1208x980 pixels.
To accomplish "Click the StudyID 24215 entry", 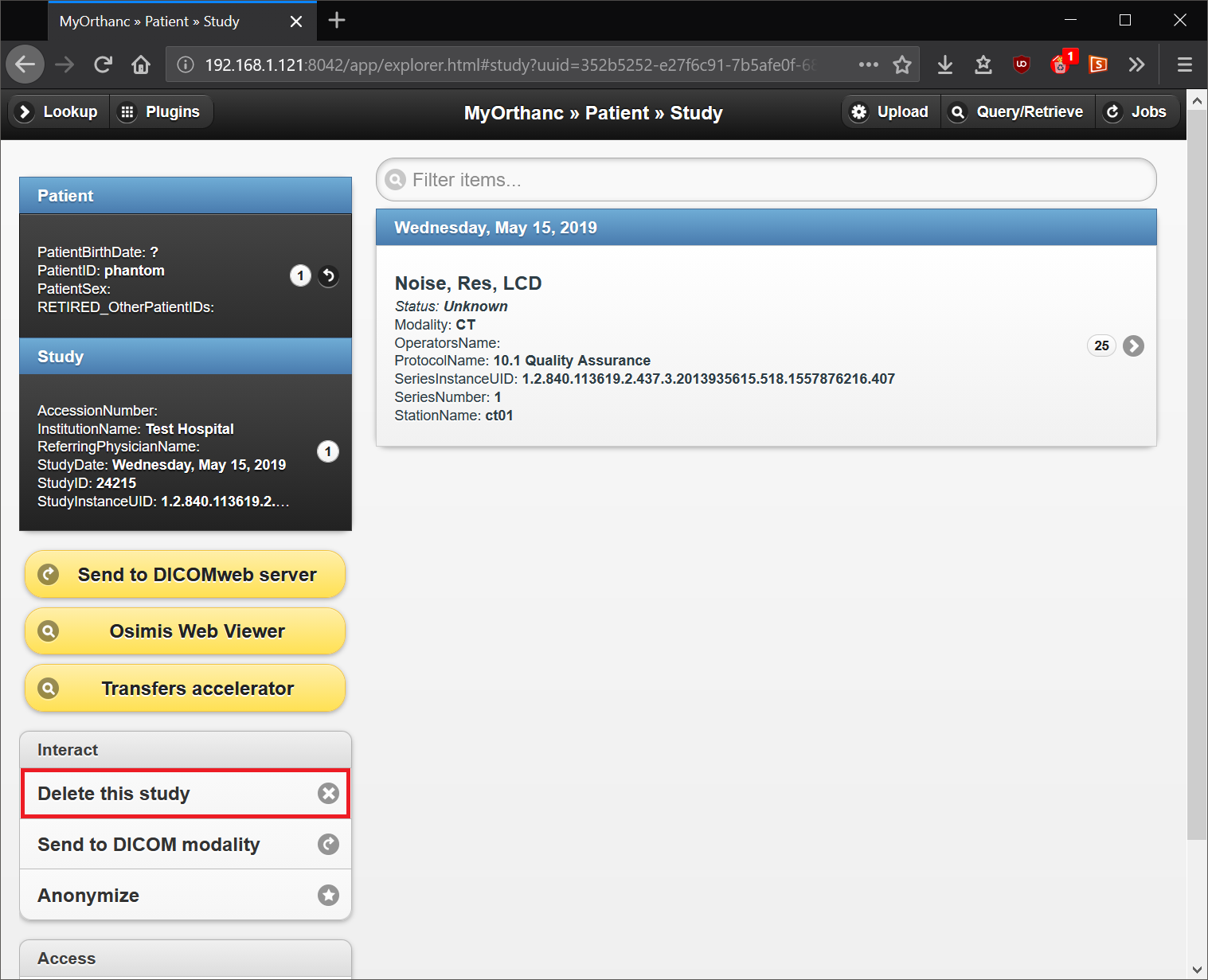I will [x=87, y=483].
